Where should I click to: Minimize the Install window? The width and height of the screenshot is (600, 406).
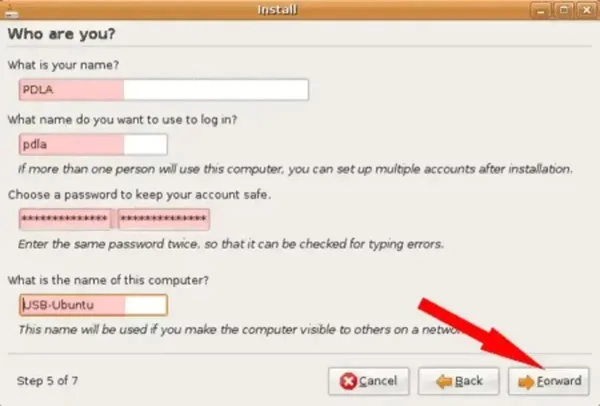click(x=540, y=10)
